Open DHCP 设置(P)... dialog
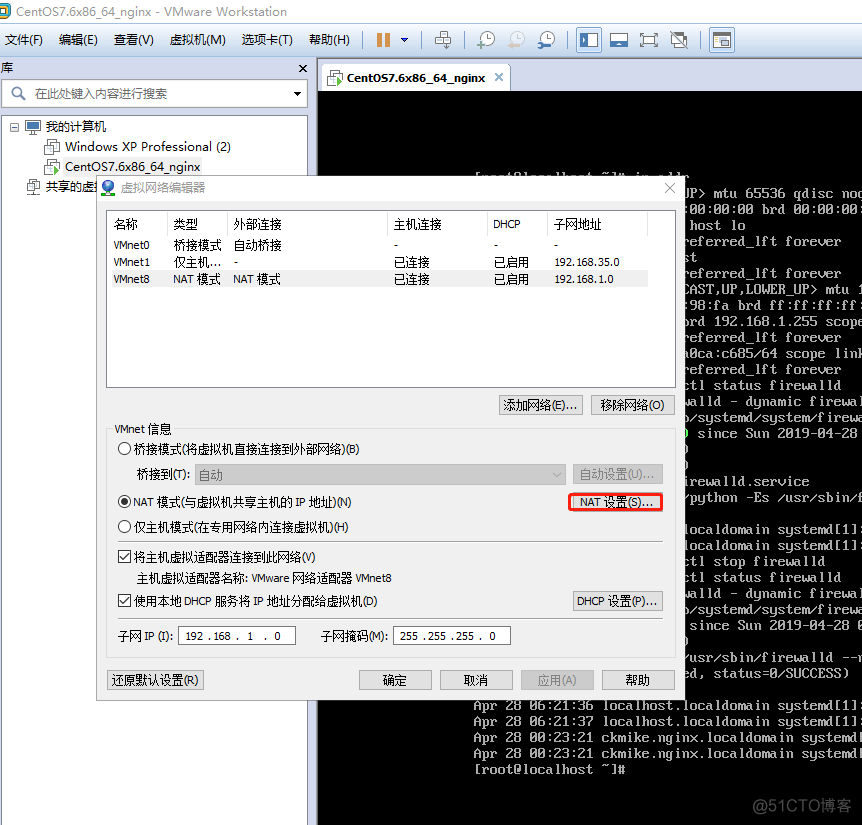862x825 pixels. (617, 601)
